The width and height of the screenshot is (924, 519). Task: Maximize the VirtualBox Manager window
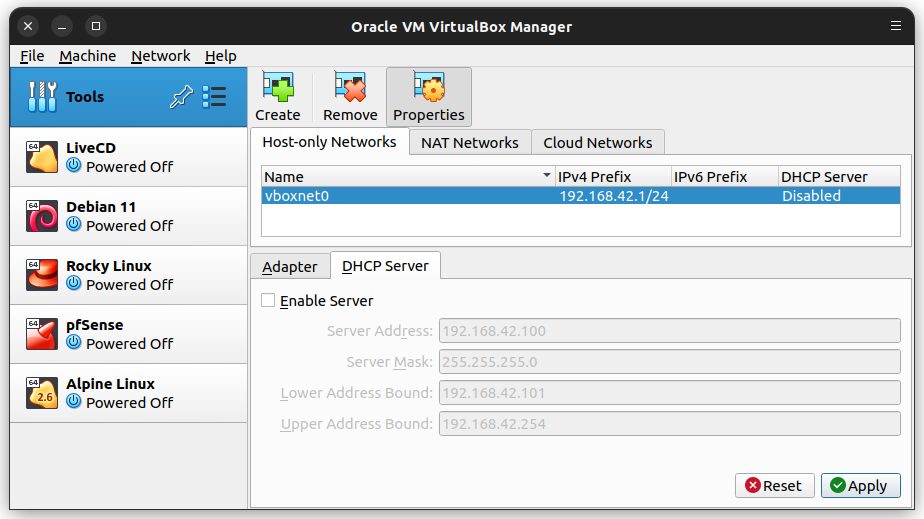[96, 26]
